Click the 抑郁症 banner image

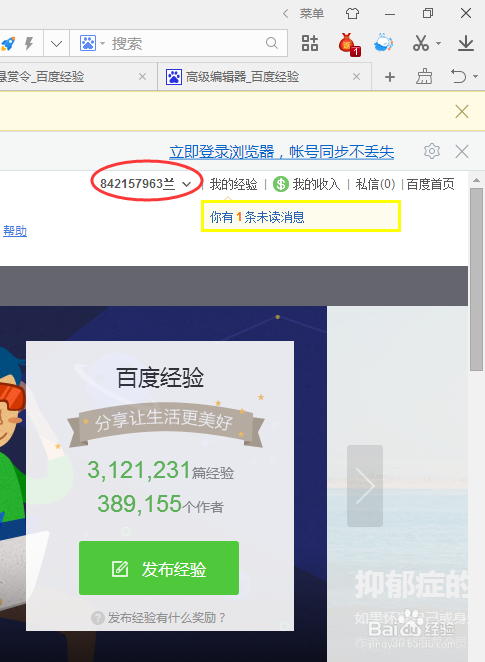point(398,484)
